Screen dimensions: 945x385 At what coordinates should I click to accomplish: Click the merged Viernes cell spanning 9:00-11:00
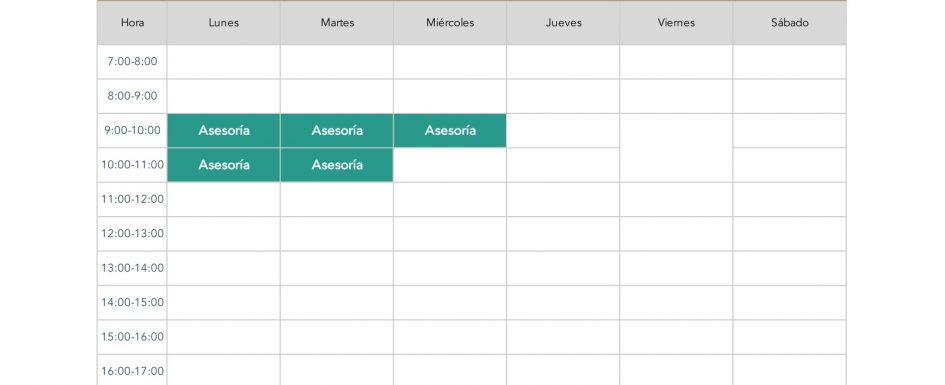(676, 148)
